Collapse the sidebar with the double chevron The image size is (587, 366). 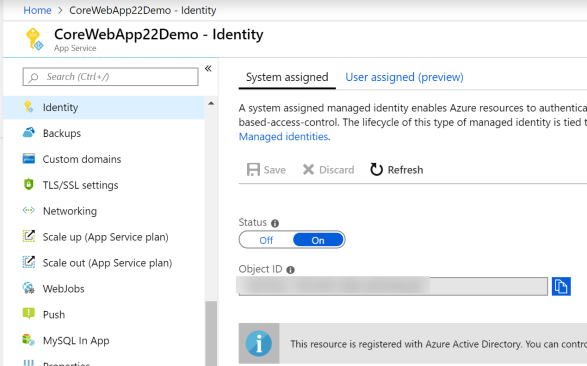[x=208, y=68]
